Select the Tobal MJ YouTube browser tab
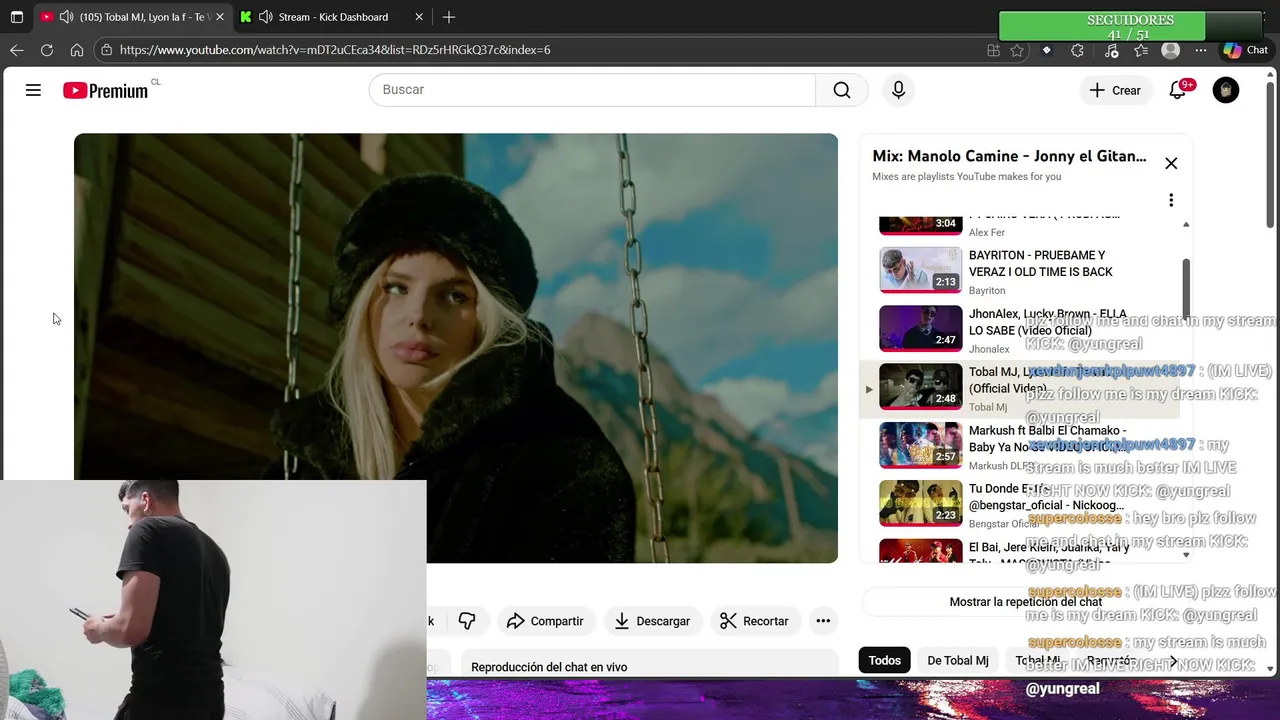The height and width of the screenshot is (720, 1280). pyautogui.click(x=130, y=17)
